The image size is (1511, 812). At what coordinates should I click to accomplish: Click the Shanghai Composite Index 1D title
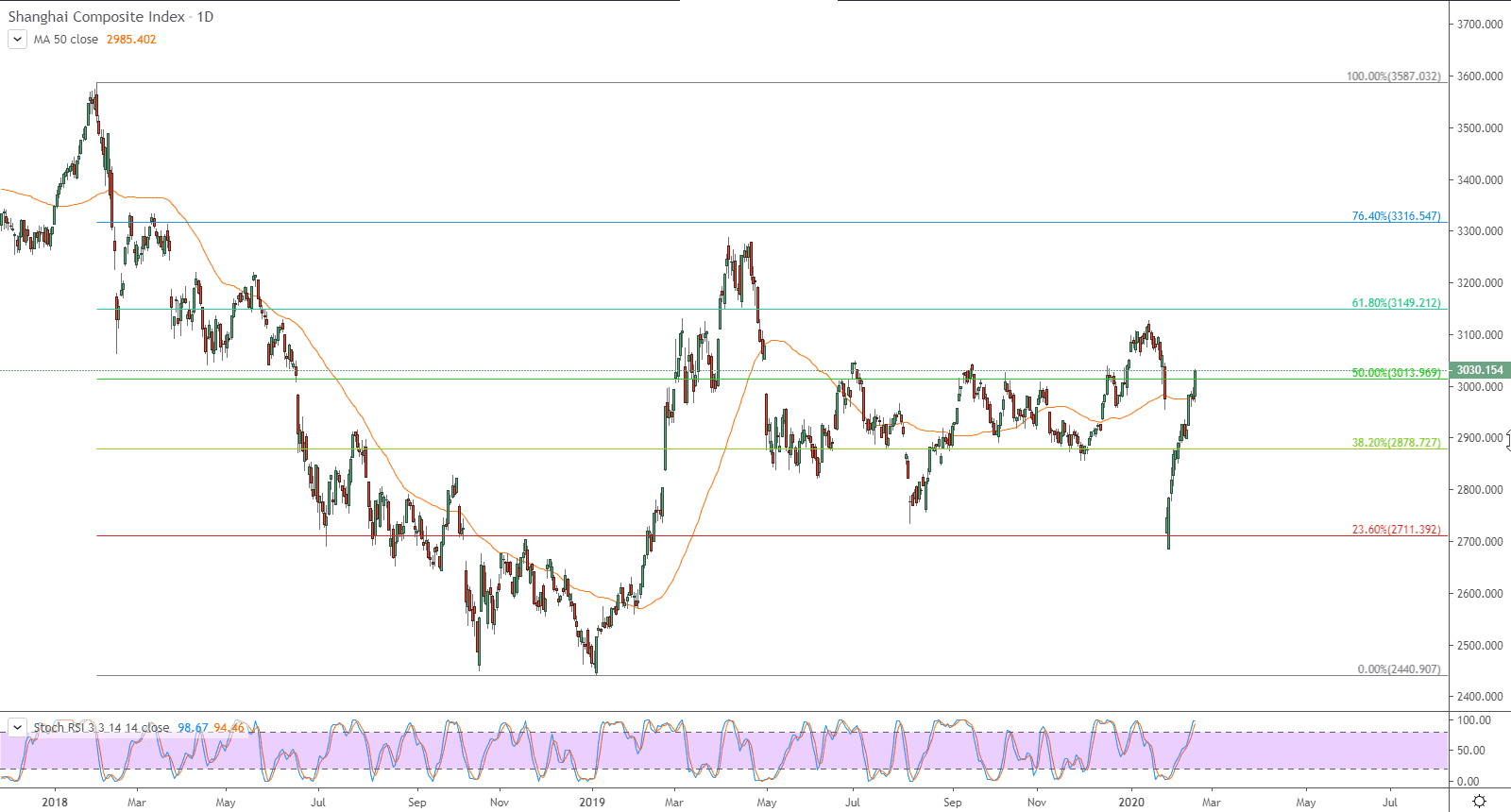click(x=110, y=17)
